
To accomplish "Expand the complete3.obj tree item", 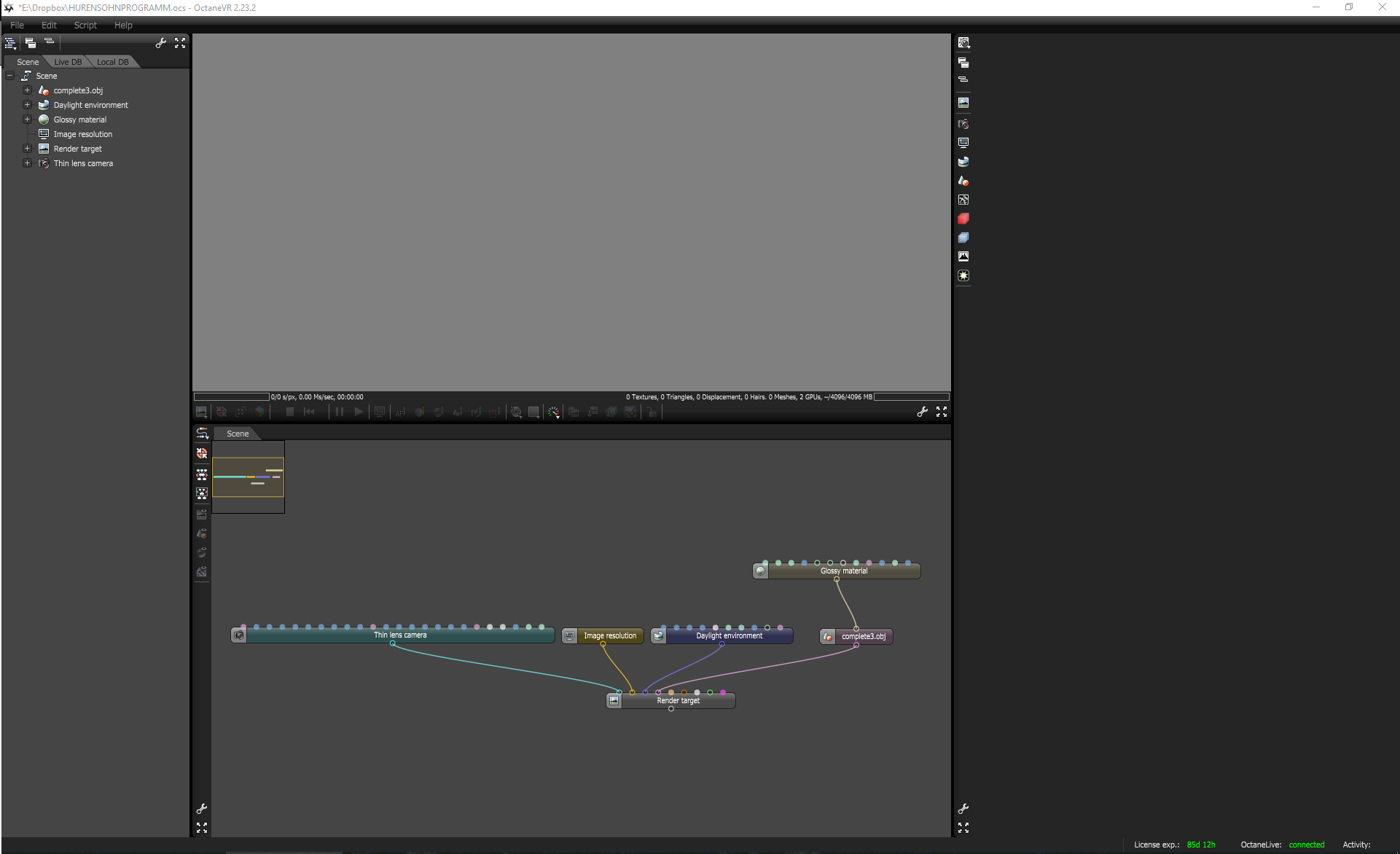I will click(x=27, y=90).
